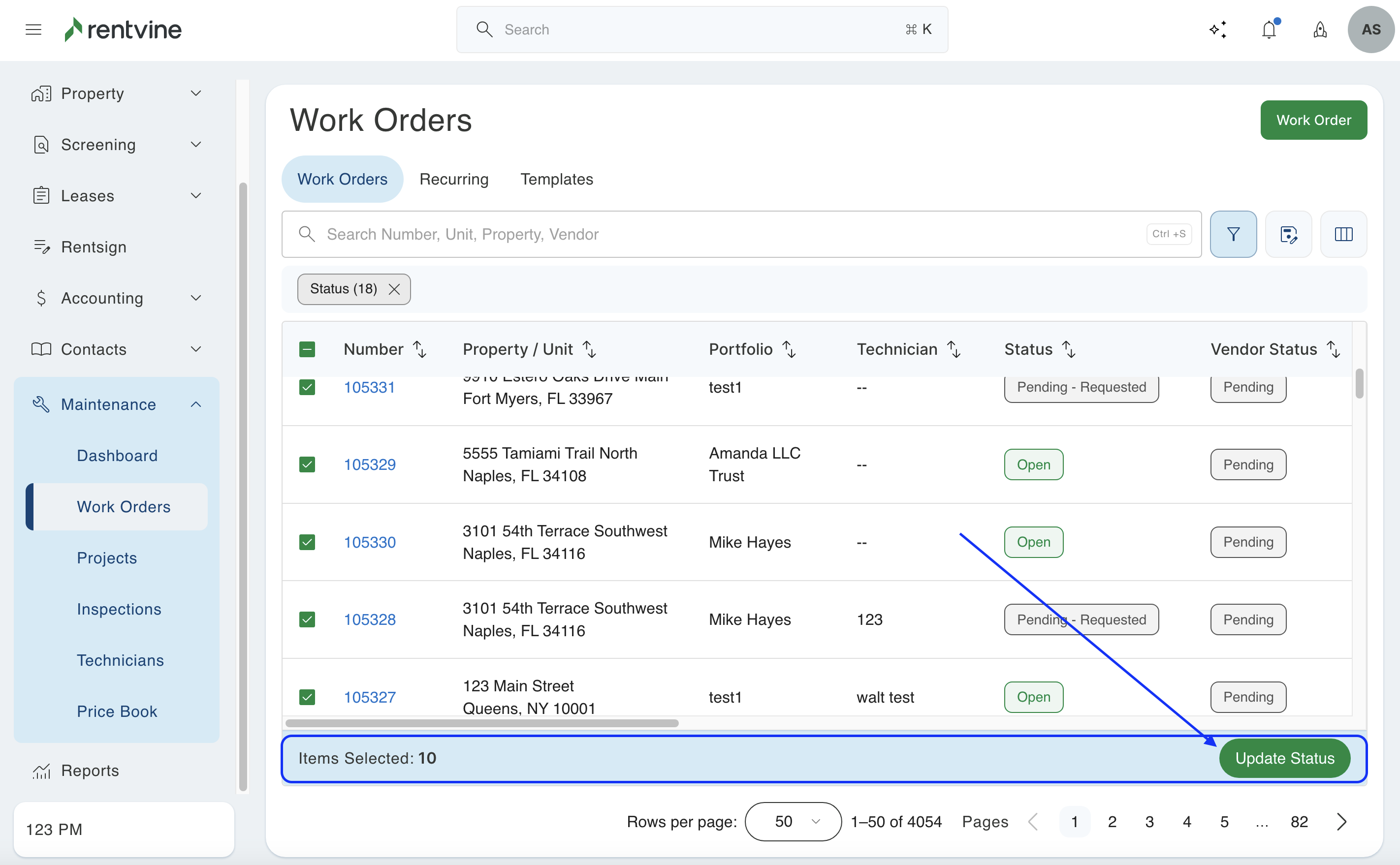Toggle the hamburger menu icon
This screenshot has height=865, width=1400.
point(34,30)
